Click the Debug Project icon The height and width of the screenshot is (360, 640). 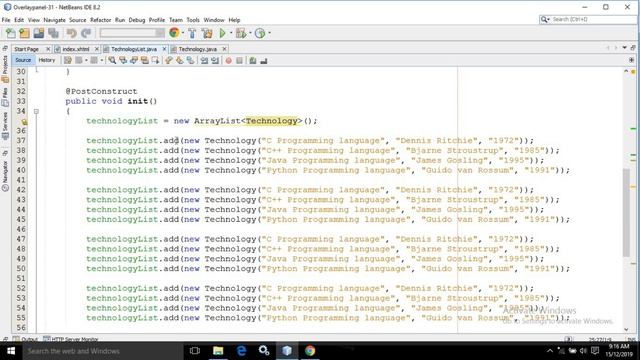coord(240,33)
